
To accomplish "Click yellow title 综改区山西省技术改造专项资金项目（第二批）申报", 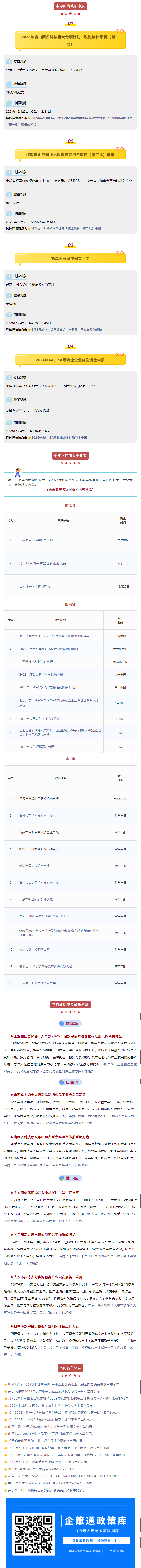I will (70, 155).
